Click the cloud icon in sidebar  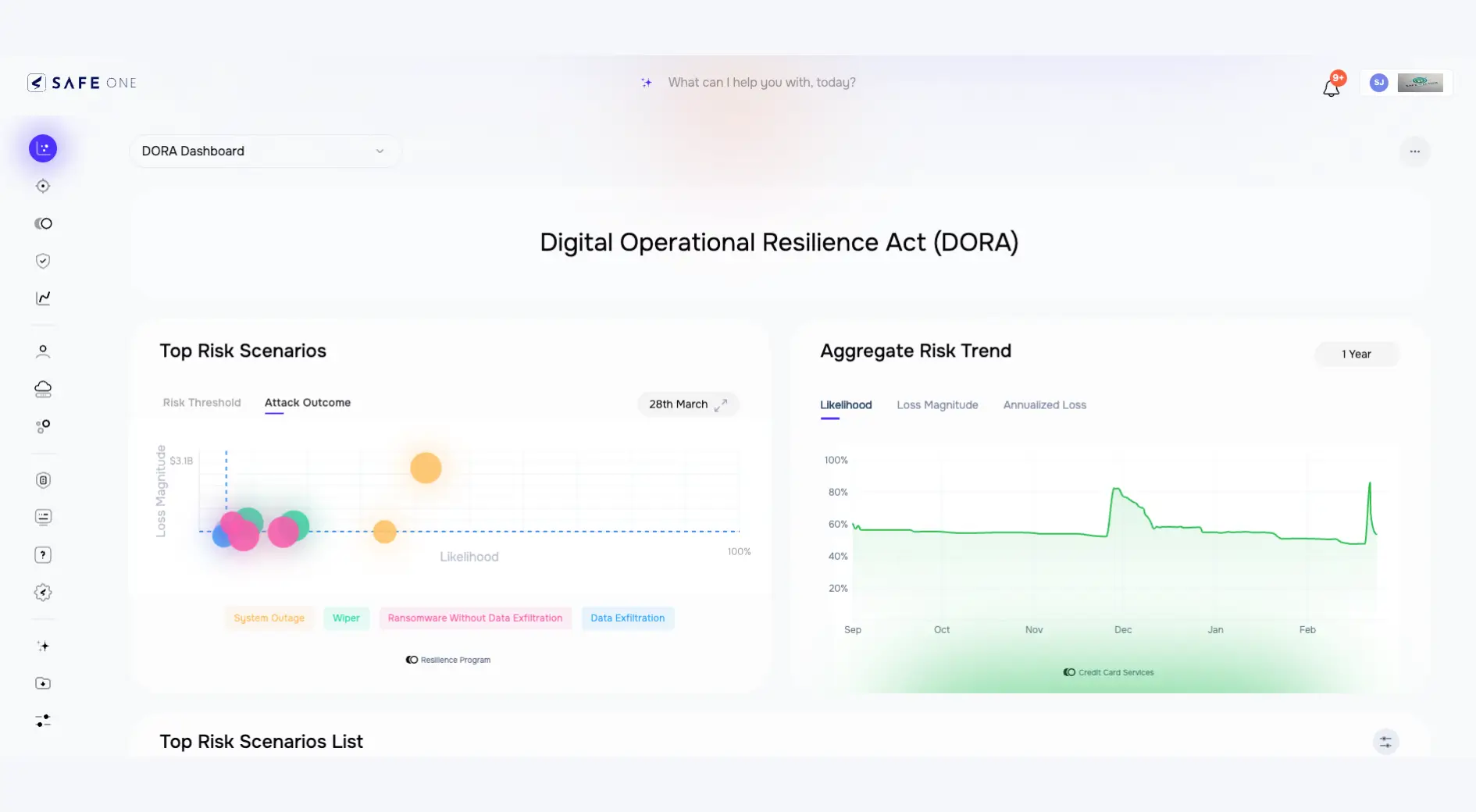[43, 389]
